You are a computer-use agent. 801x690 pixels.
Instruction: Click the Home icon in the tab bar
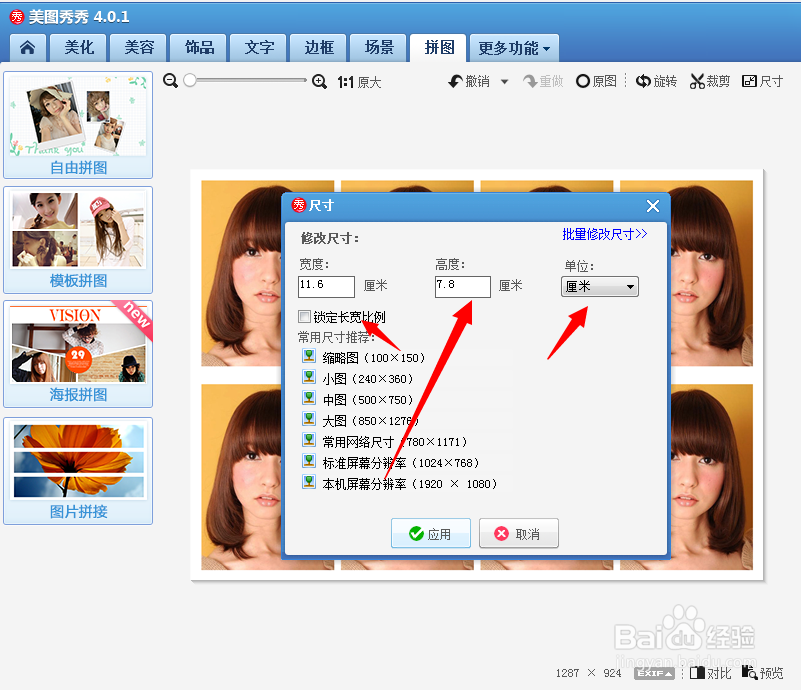[x=26, y=47]
